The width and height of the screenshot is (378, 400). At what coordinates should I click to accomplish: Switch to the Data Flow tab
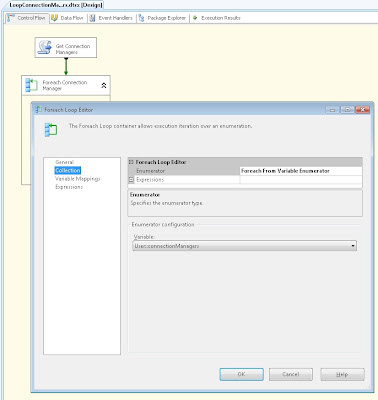point(68,18)
